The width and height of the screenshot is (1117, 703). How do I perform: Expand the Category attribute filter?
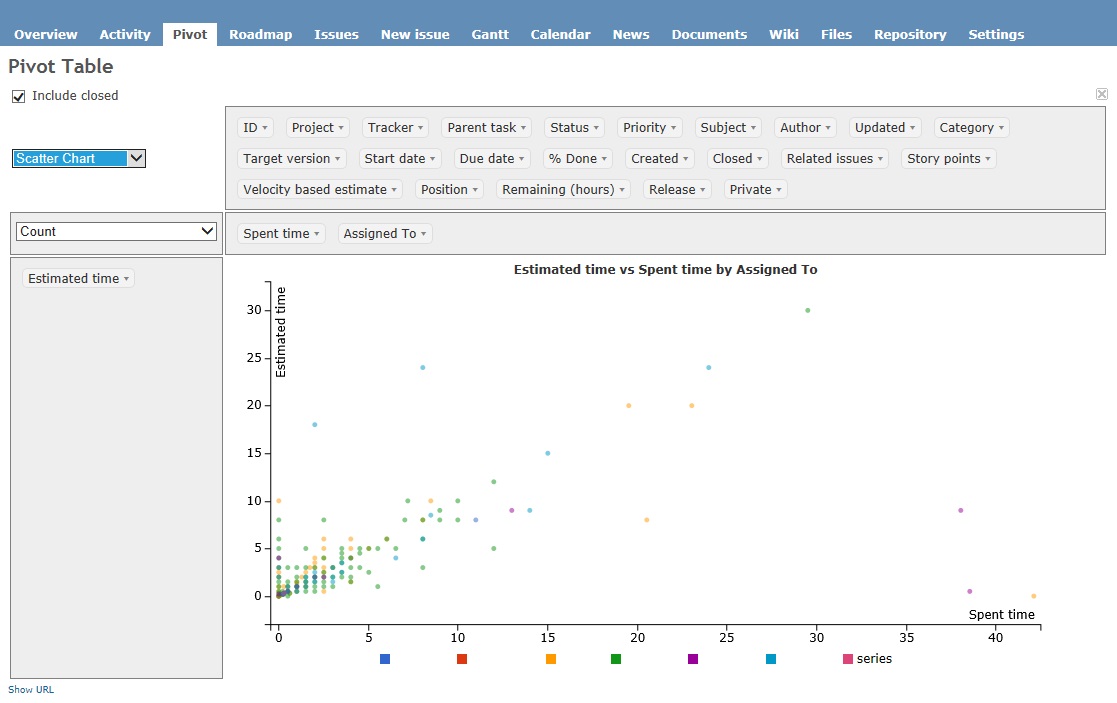pos(971,127)
